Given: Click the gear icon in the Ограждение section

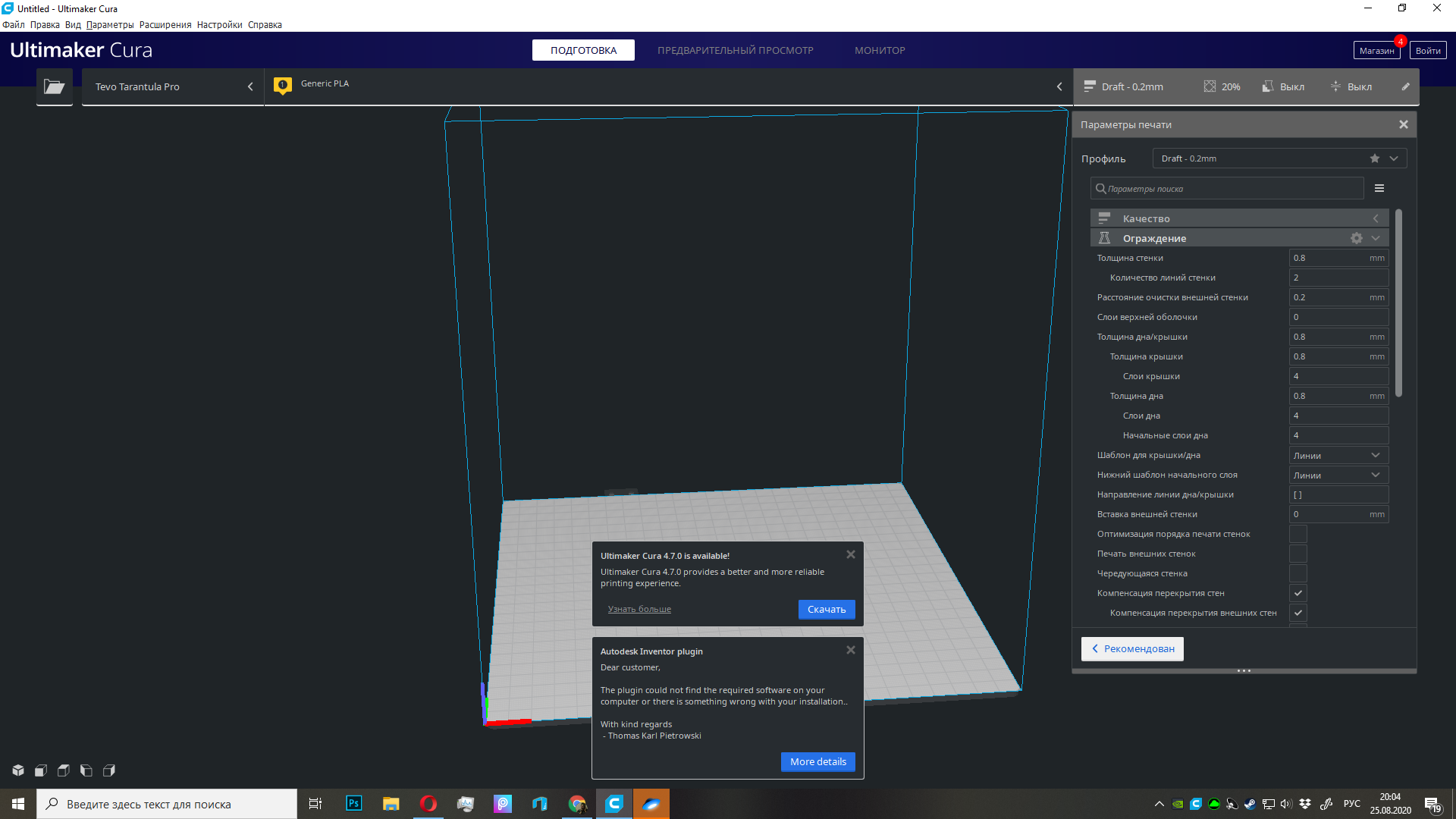Looking at the screenshot, I should pyautogui.click(x=1357, y=238).
